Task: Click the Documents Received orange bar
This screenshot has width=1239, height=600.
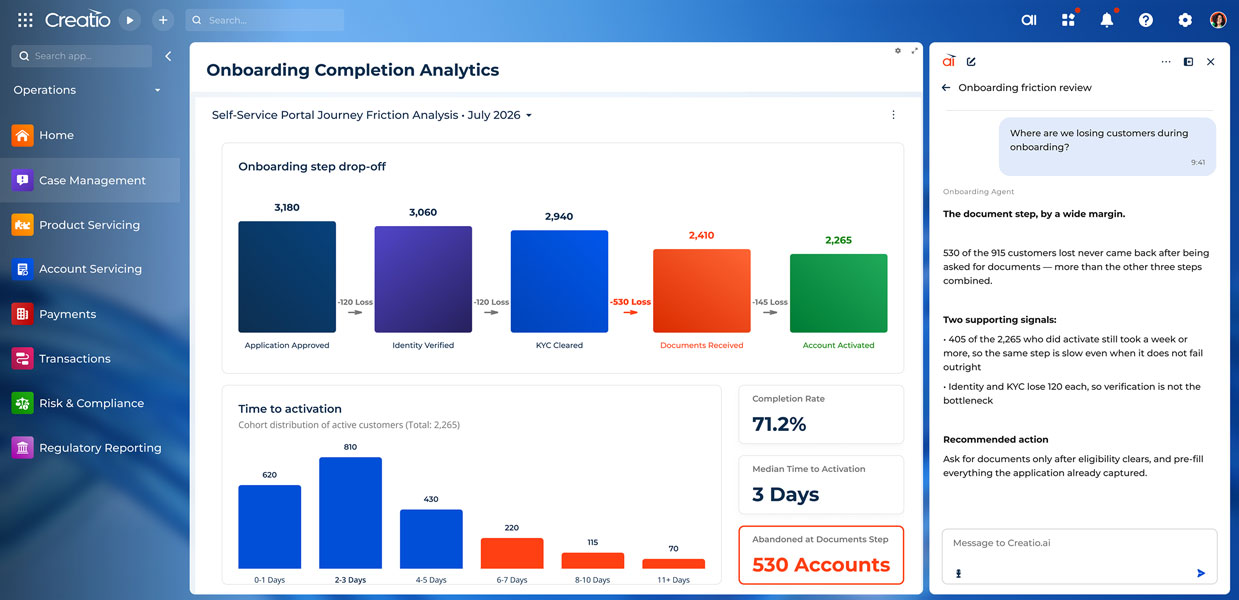Action: tap(701, 291)
